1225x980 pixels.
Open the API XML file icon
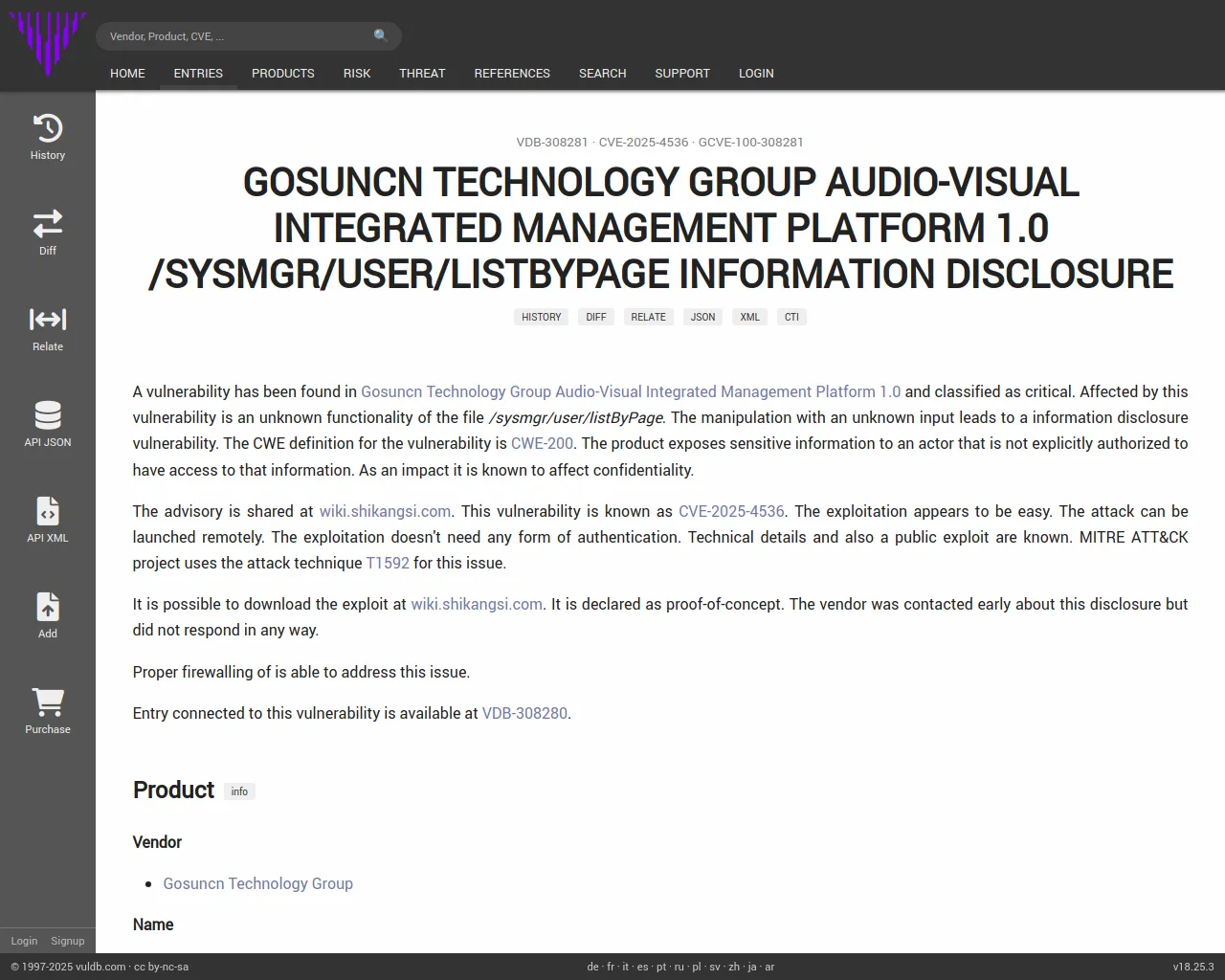48,511
